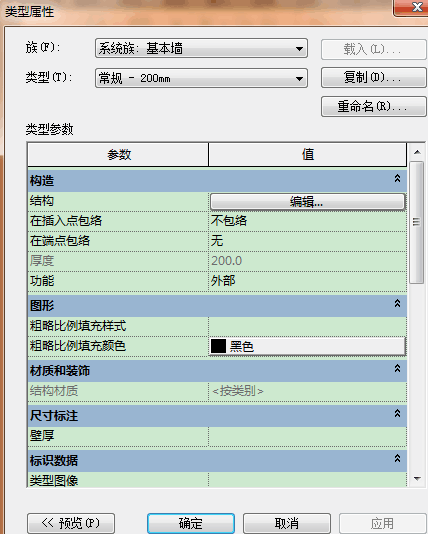The width and height of the screenshot is (428, 534).
Task: Click the 参数 column header
Action: (x=118, y=155)
